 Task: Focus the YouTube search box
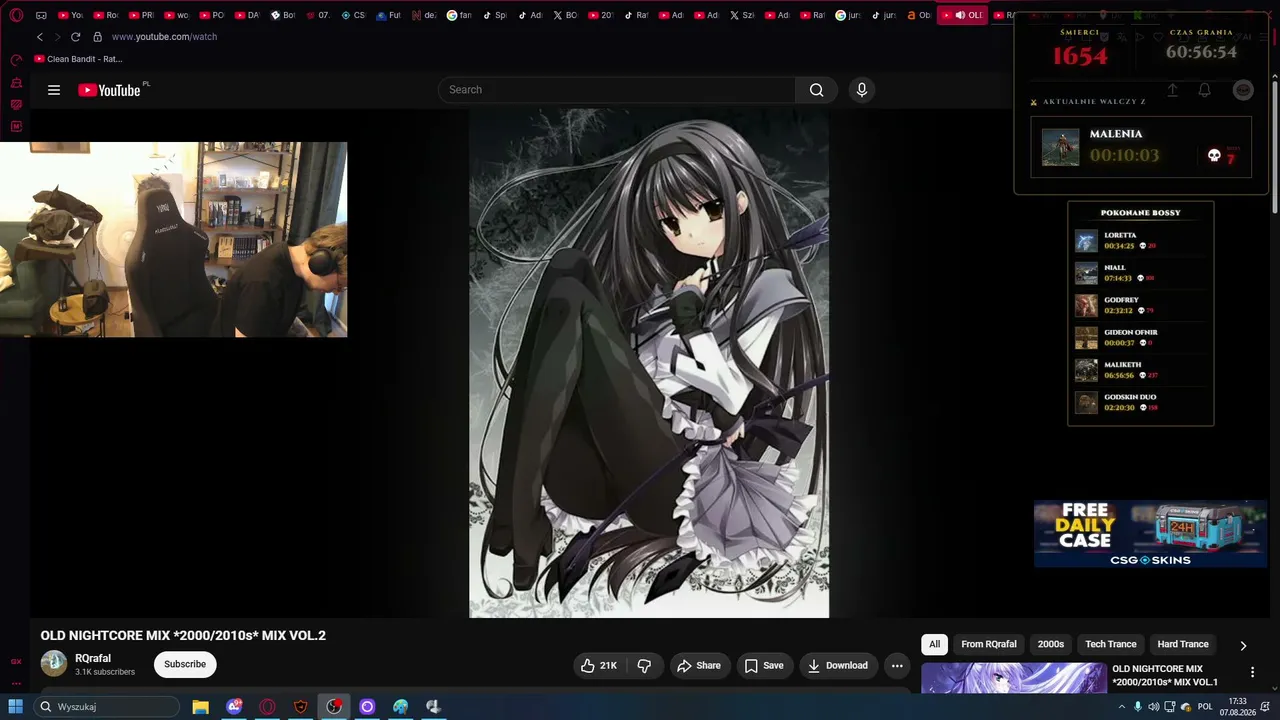(617, 90)
